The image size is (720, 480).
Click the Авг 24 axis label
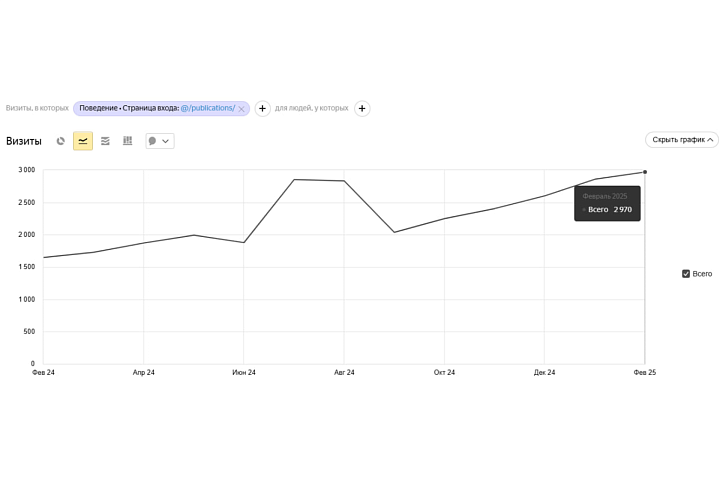pyautogui.click(x=344, y=373)
